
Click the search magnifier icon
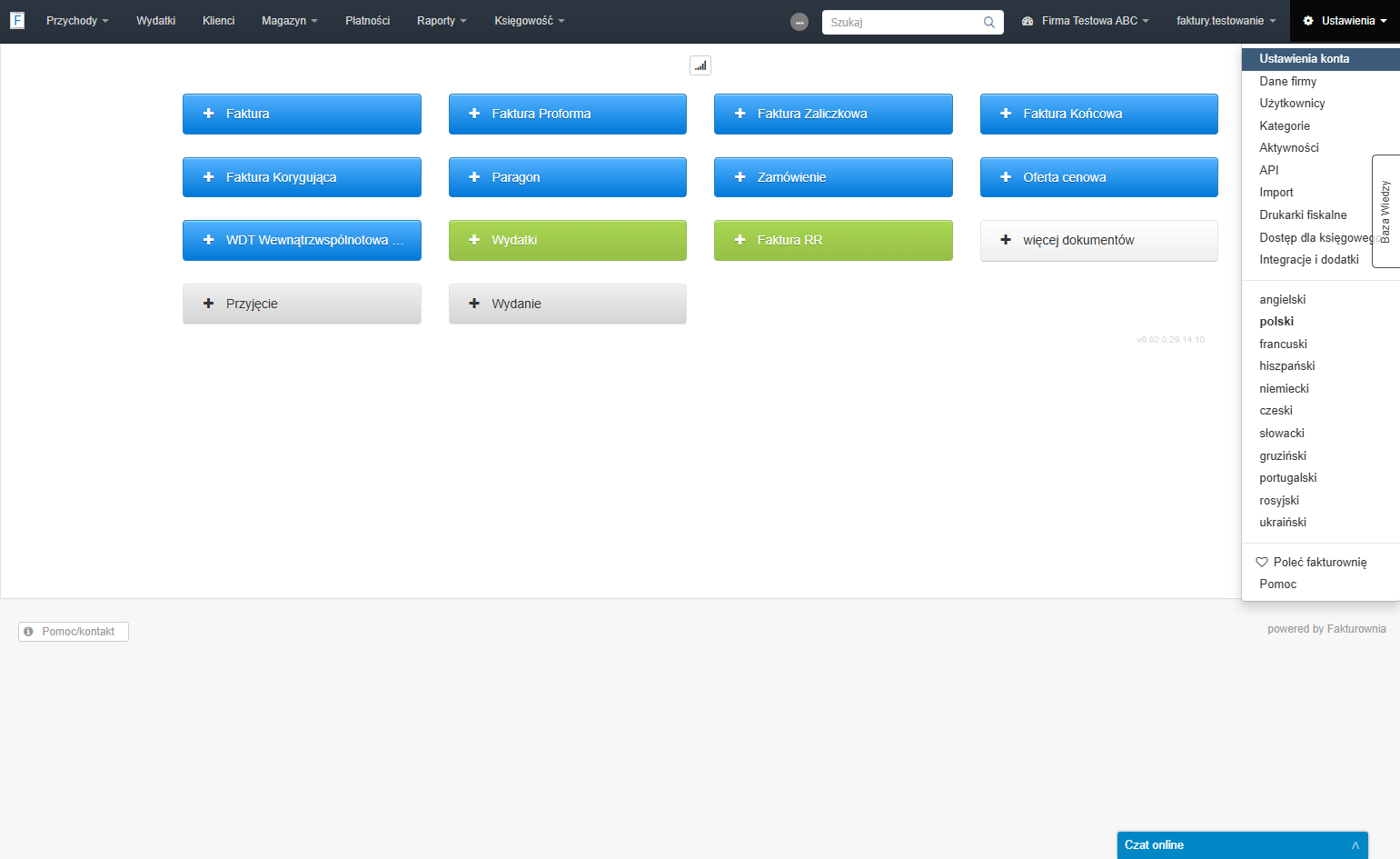989,22
